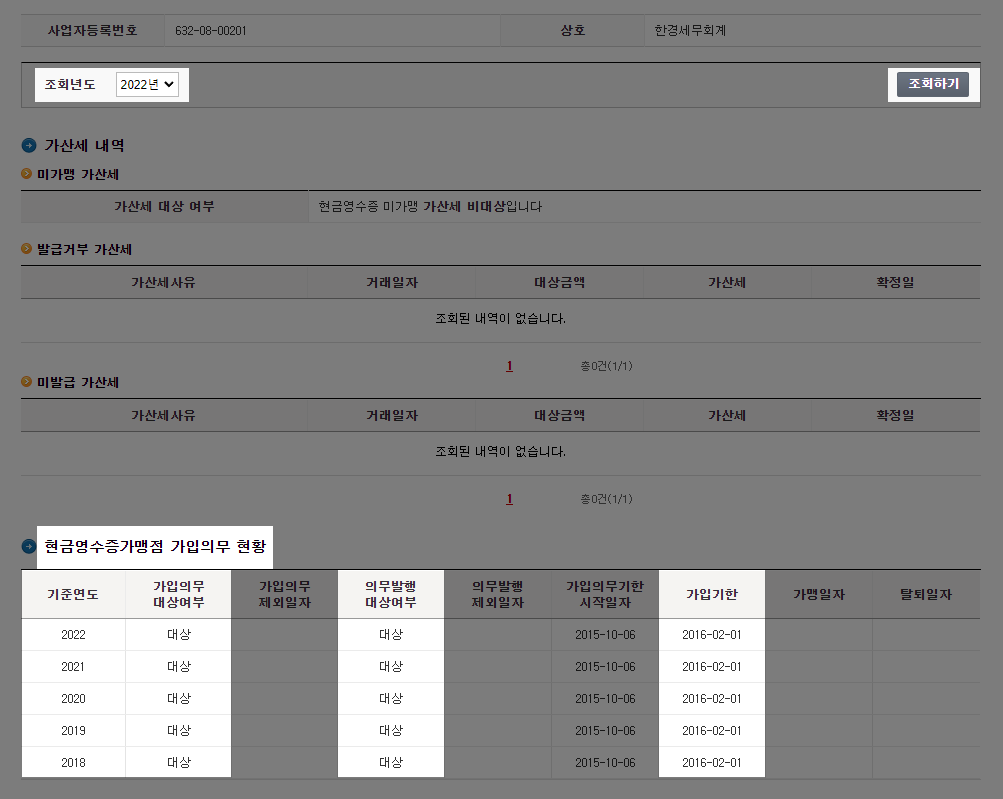Click 확정일 header in 미발급 가산세 table
Screen dimensions: 1003x799
896,415
